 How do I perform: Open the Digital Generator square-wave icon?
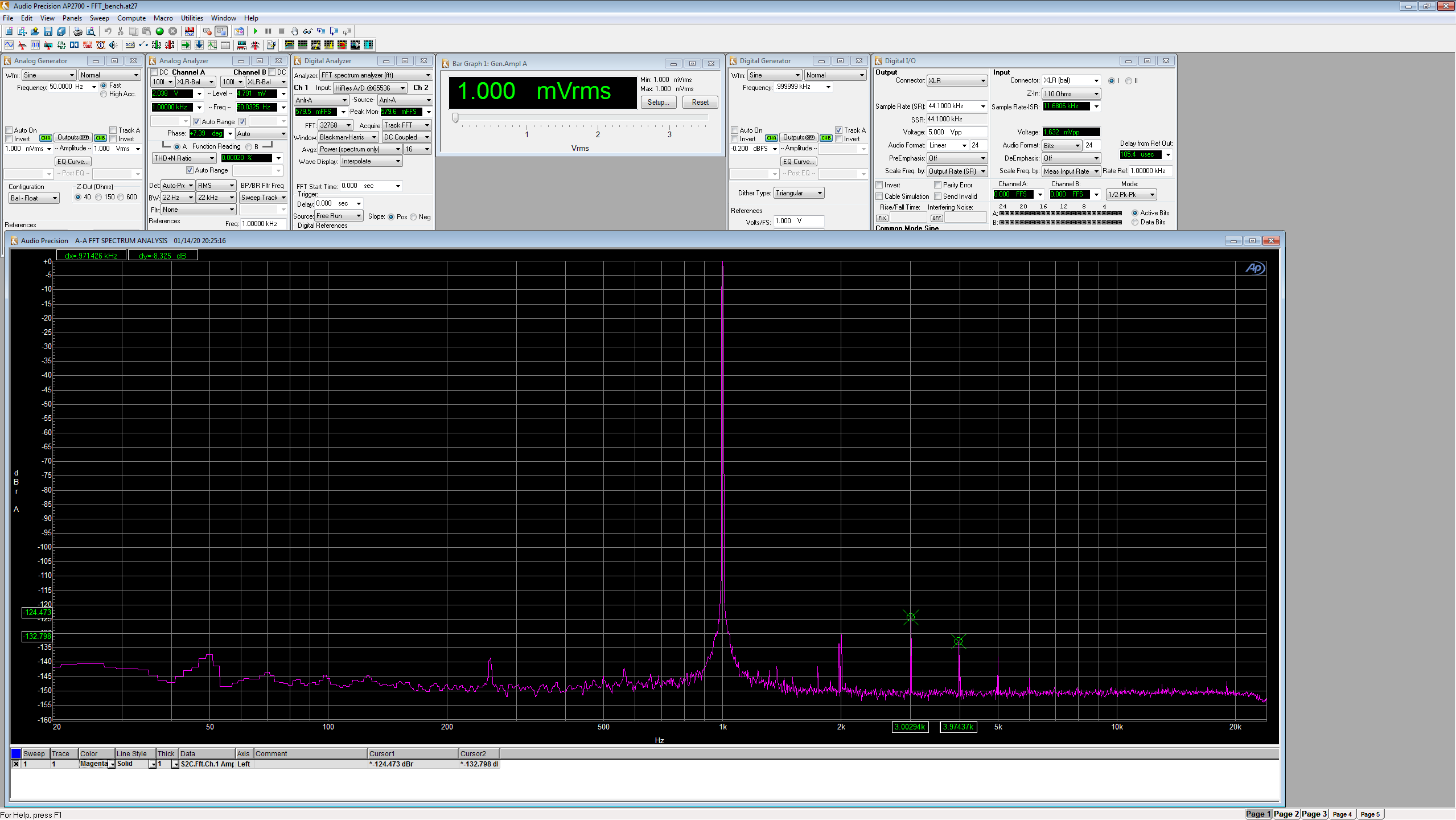tap(35, 45)
